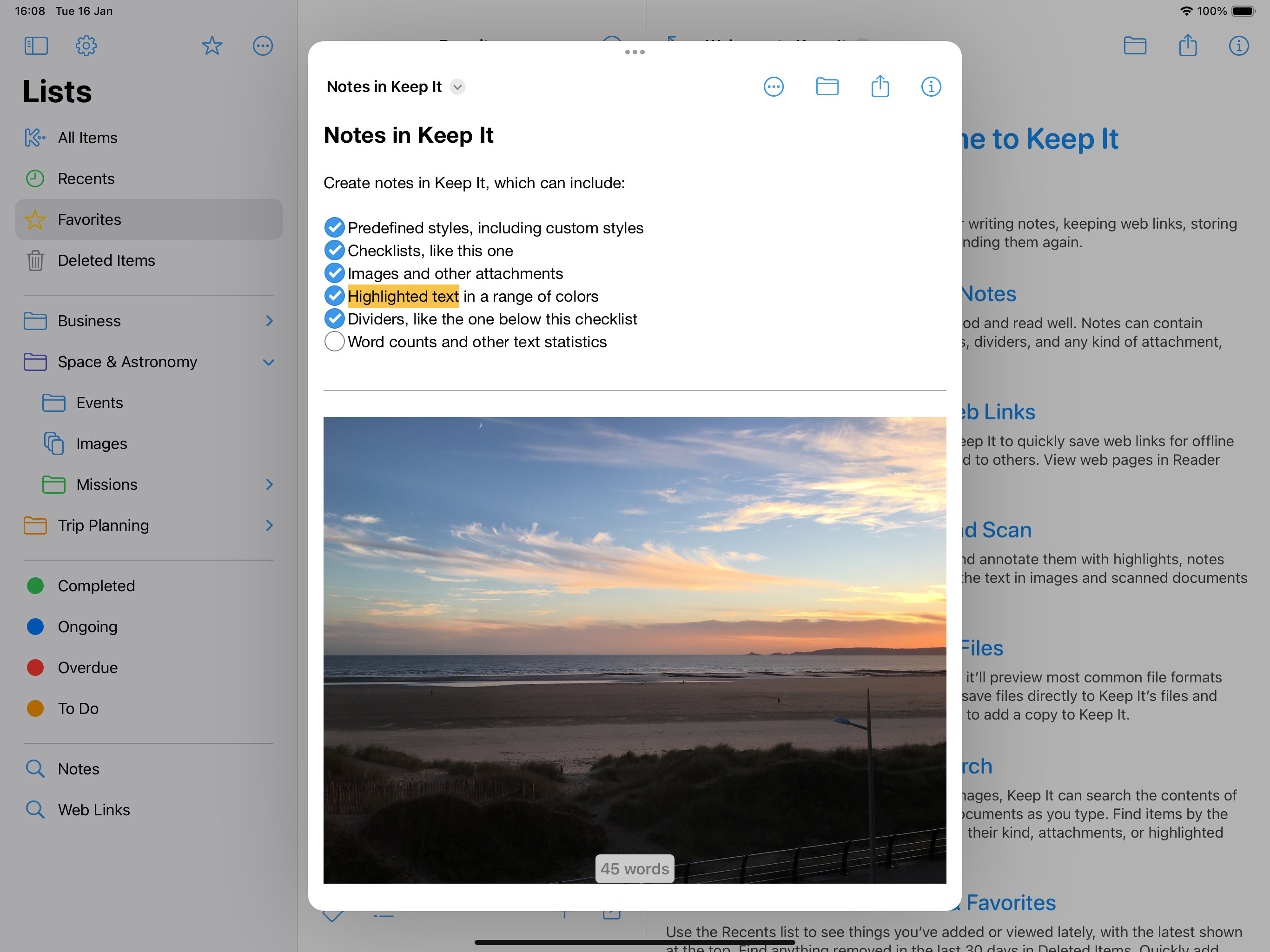
Task: Click 'Notes' heading in background document
Action: coord(989,294)
